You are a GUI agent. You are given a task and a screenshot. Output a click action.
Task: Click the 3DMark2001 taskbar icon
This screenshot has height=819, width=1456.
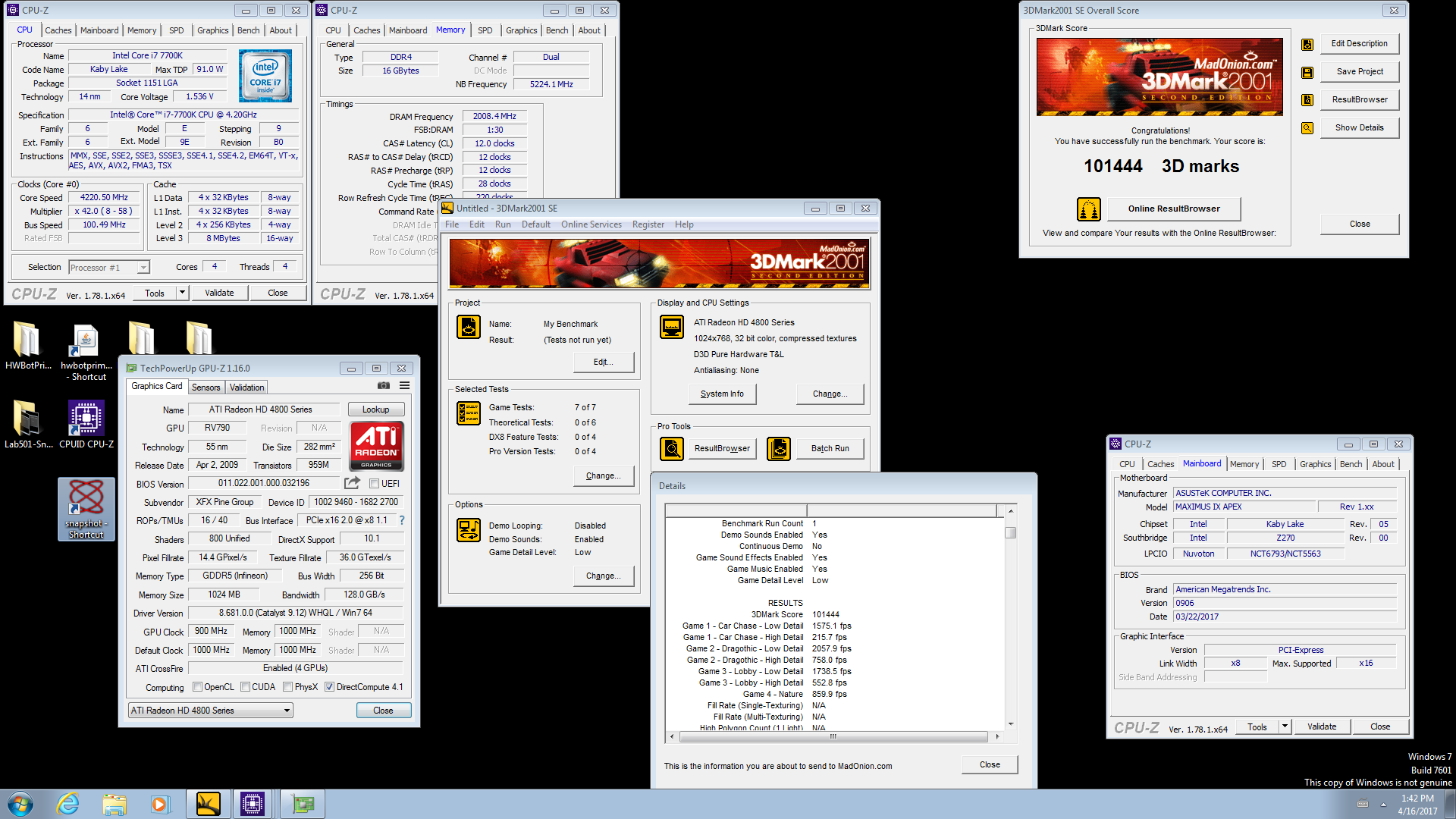tap(208, 804)
